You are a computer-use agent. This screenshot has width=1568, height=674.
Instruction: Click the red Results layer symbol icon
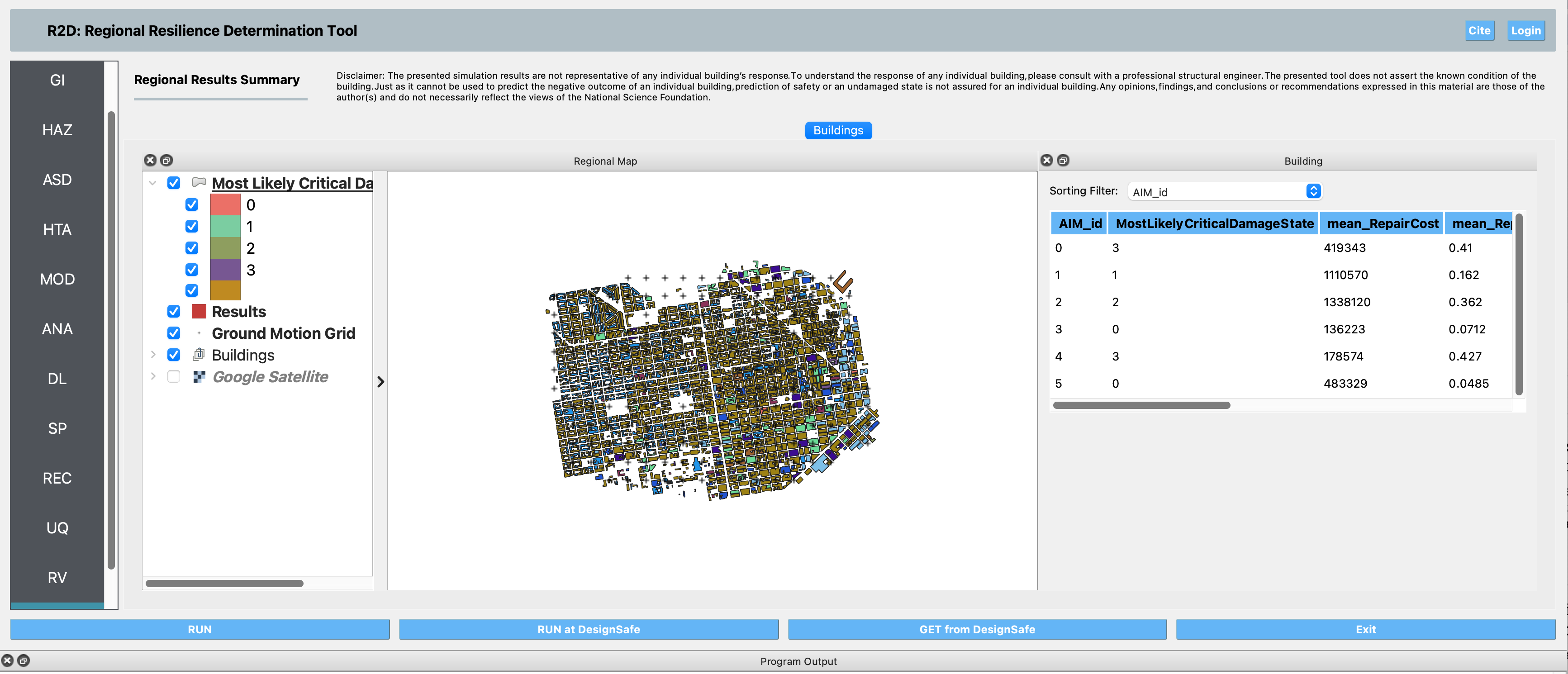pos(199,311)
